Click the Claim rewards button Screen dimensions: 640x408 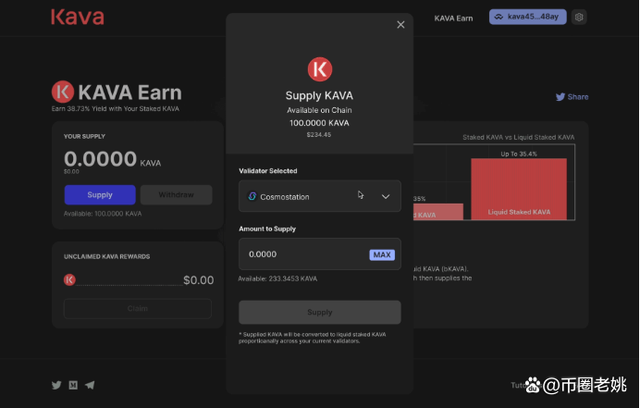coord(138,308)
